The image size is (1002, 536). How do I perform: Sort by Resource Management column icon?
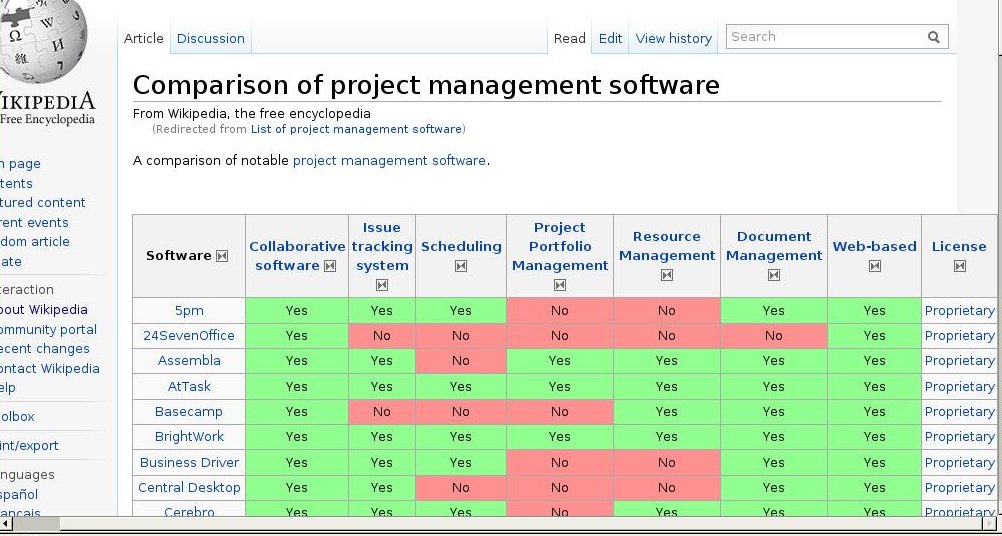pos(667,275)
